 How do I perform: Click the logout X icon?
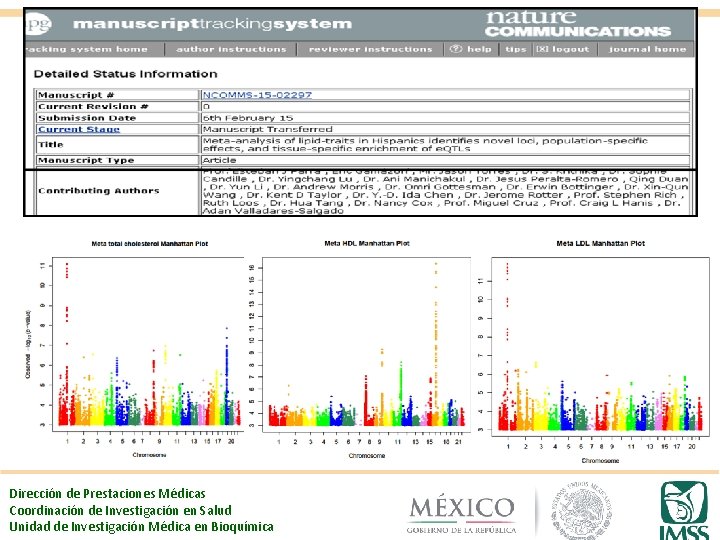542,49
